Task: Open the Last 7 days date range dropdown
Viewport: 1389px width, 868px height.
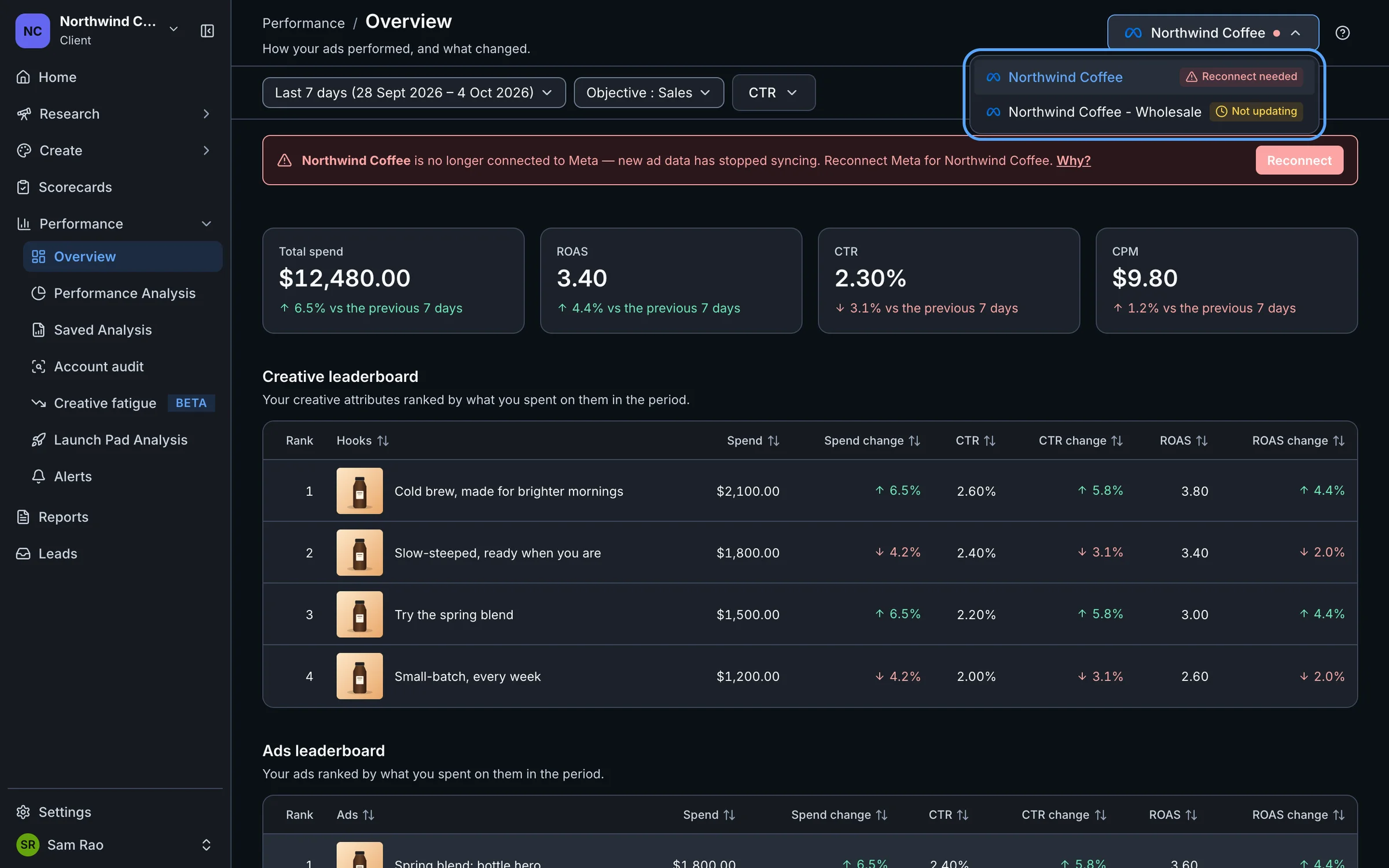Action: (414, 93)
